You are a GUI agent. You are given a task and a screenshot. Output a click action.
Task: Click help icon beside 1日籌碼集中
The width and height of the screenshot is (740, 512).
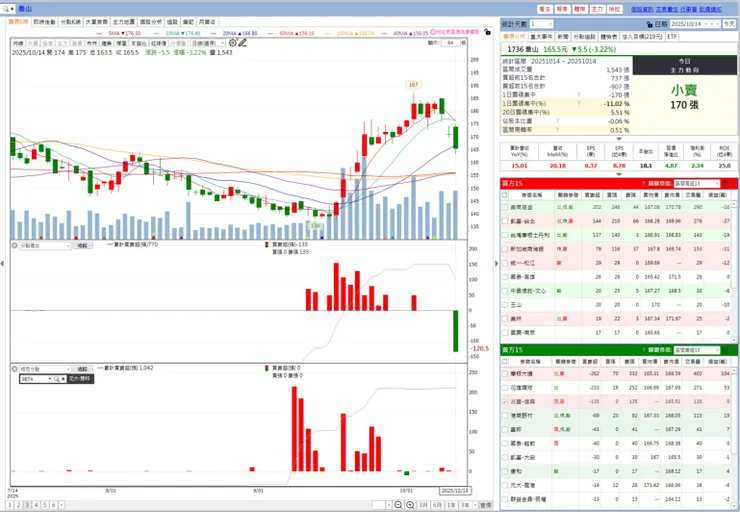tap(579, 95)
